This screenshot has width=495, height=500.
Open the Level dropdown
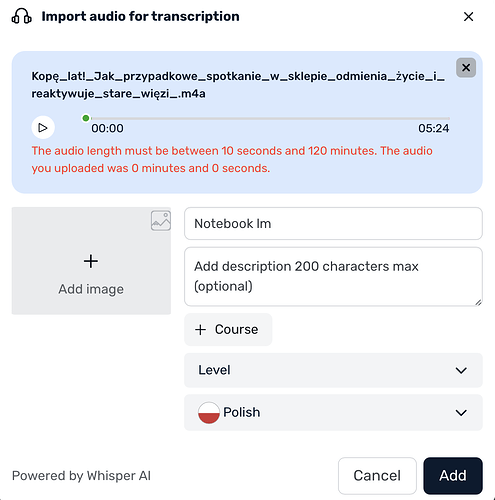[333, 370]
